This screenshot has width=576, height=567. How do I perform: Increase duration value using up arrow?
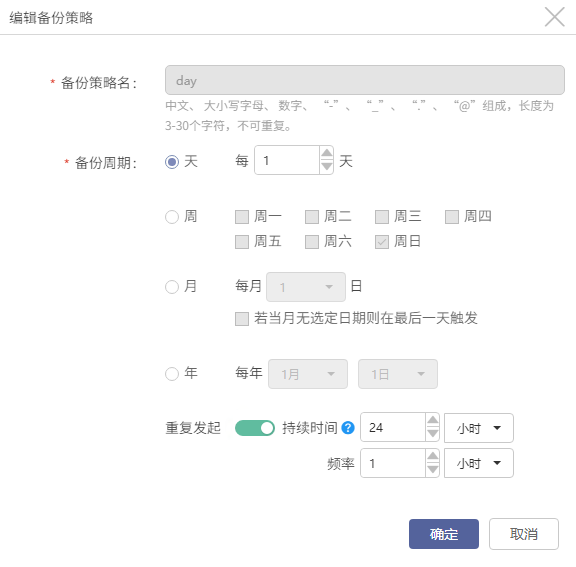(432, 420)
